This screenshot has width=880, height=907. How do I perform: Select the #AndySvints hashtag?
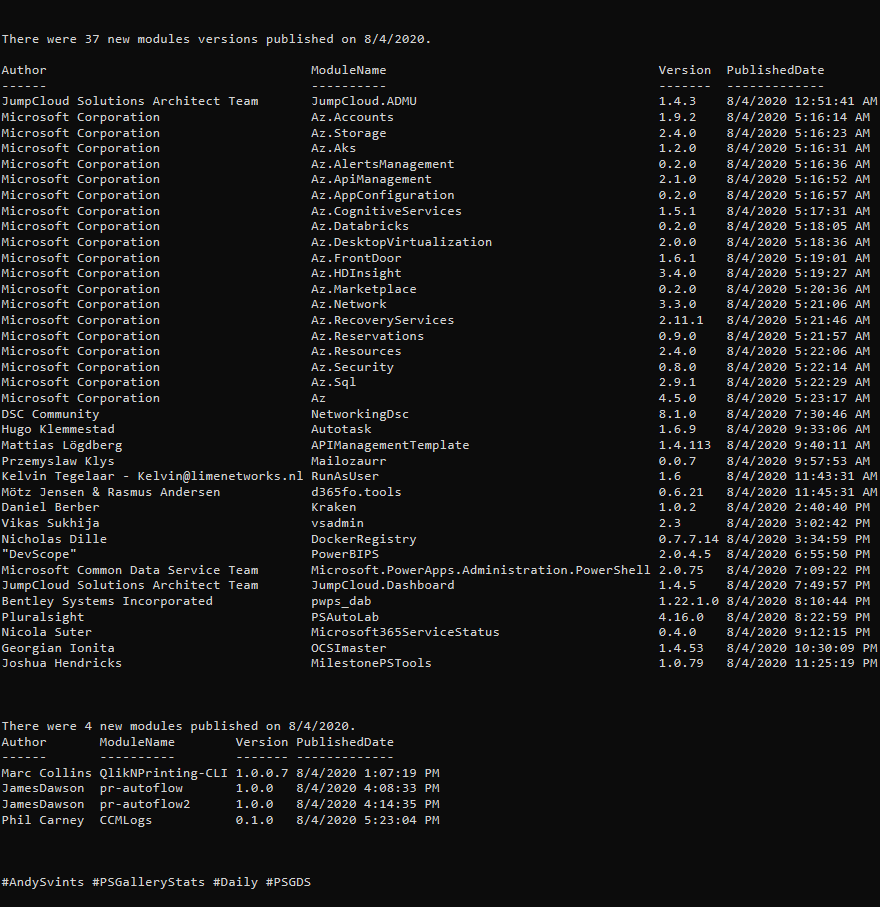click(x=43, y=883)
